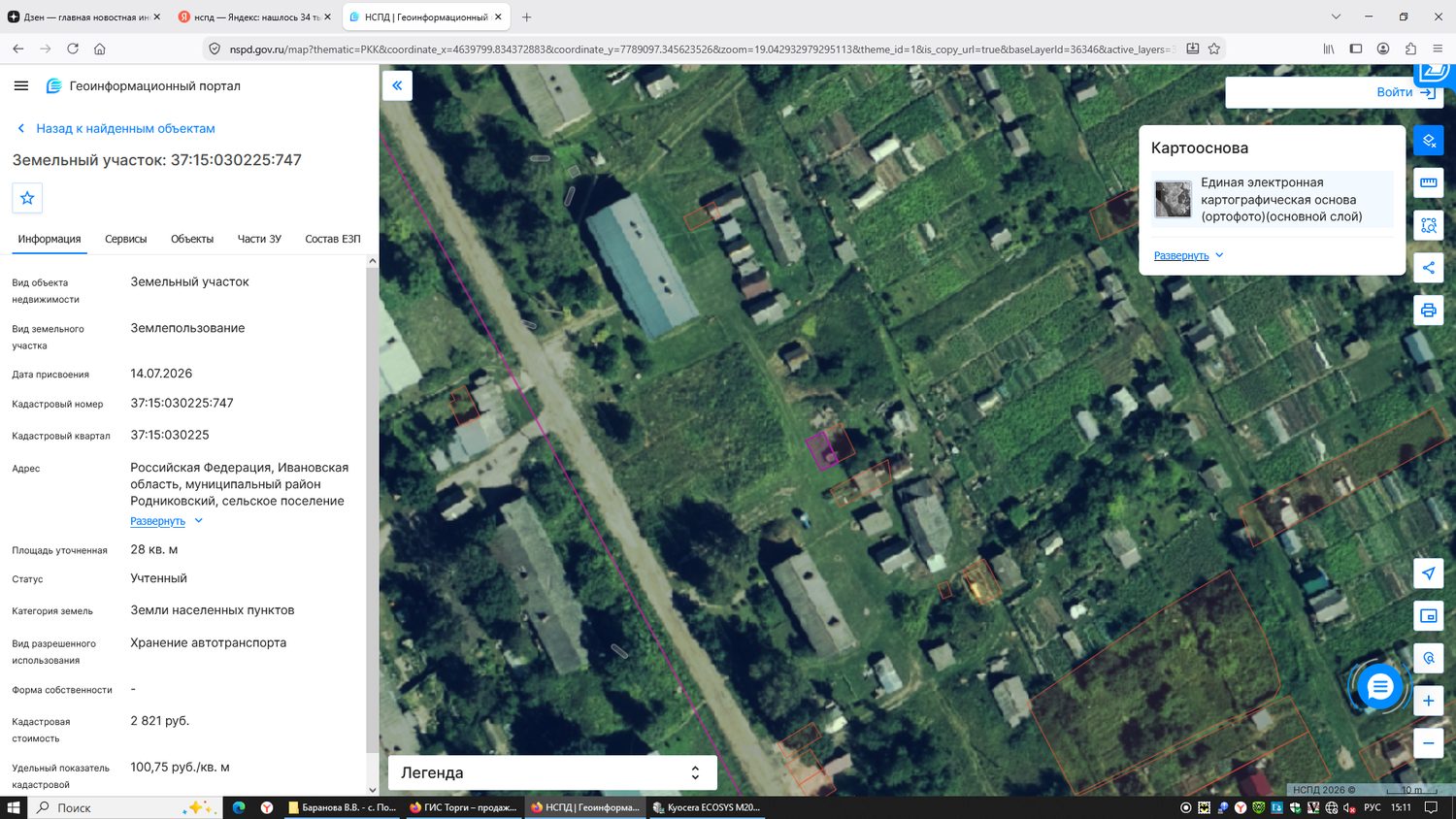Go back with Назад к найденным объектам
Image resolution: width=1456 pixels, height=819 pixels.
coord(116,128)
